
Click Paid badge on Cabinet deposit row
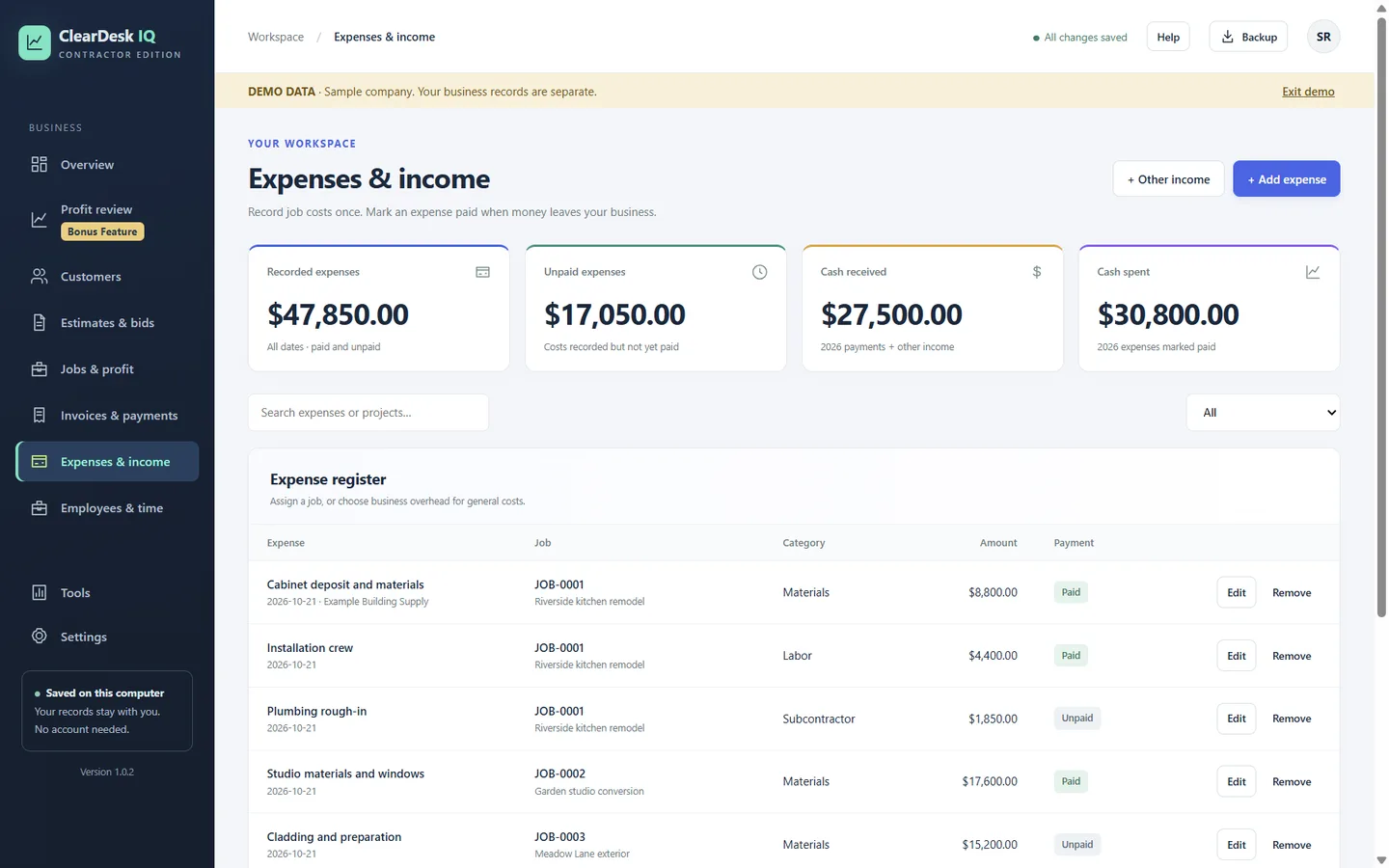tap(1071, 592)
